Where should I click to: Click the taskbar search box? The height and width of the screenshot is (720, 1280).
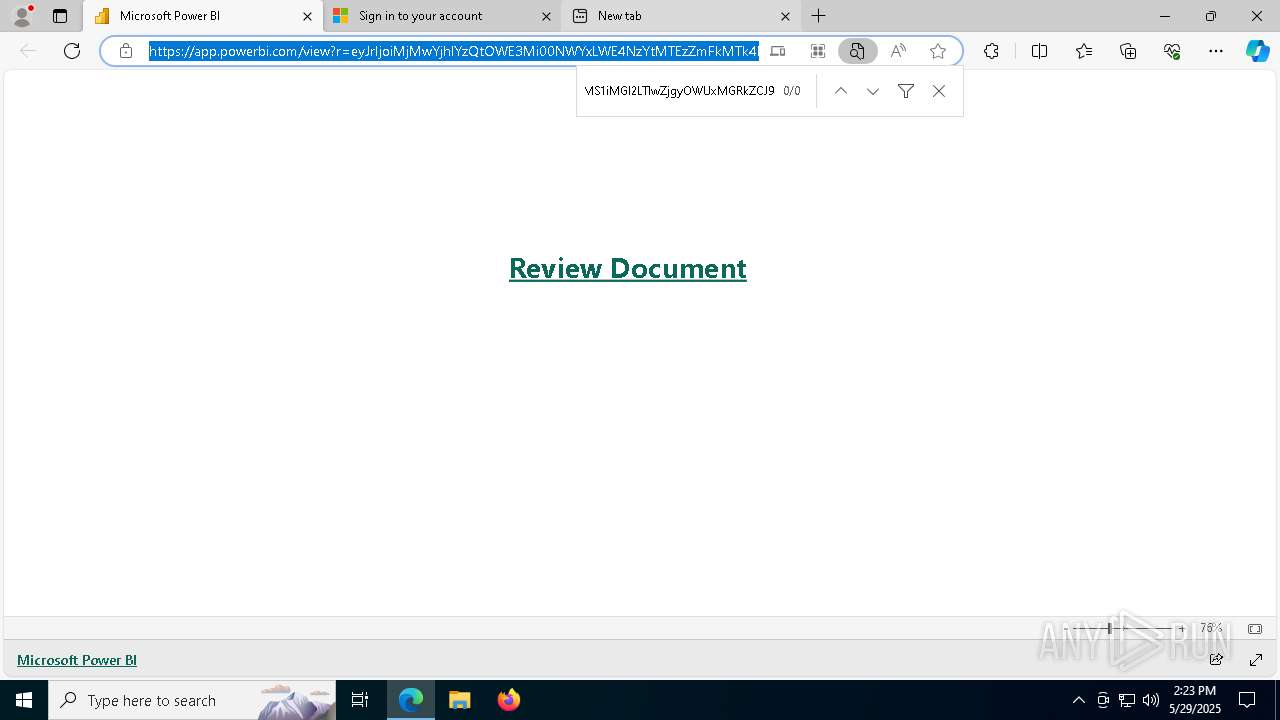[x=192, y=700]
